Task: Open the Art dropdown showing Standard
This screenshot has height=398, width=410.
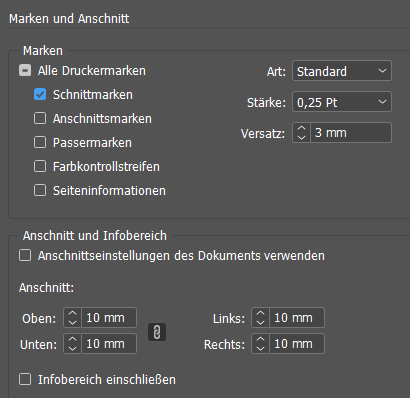Action: 342,71
